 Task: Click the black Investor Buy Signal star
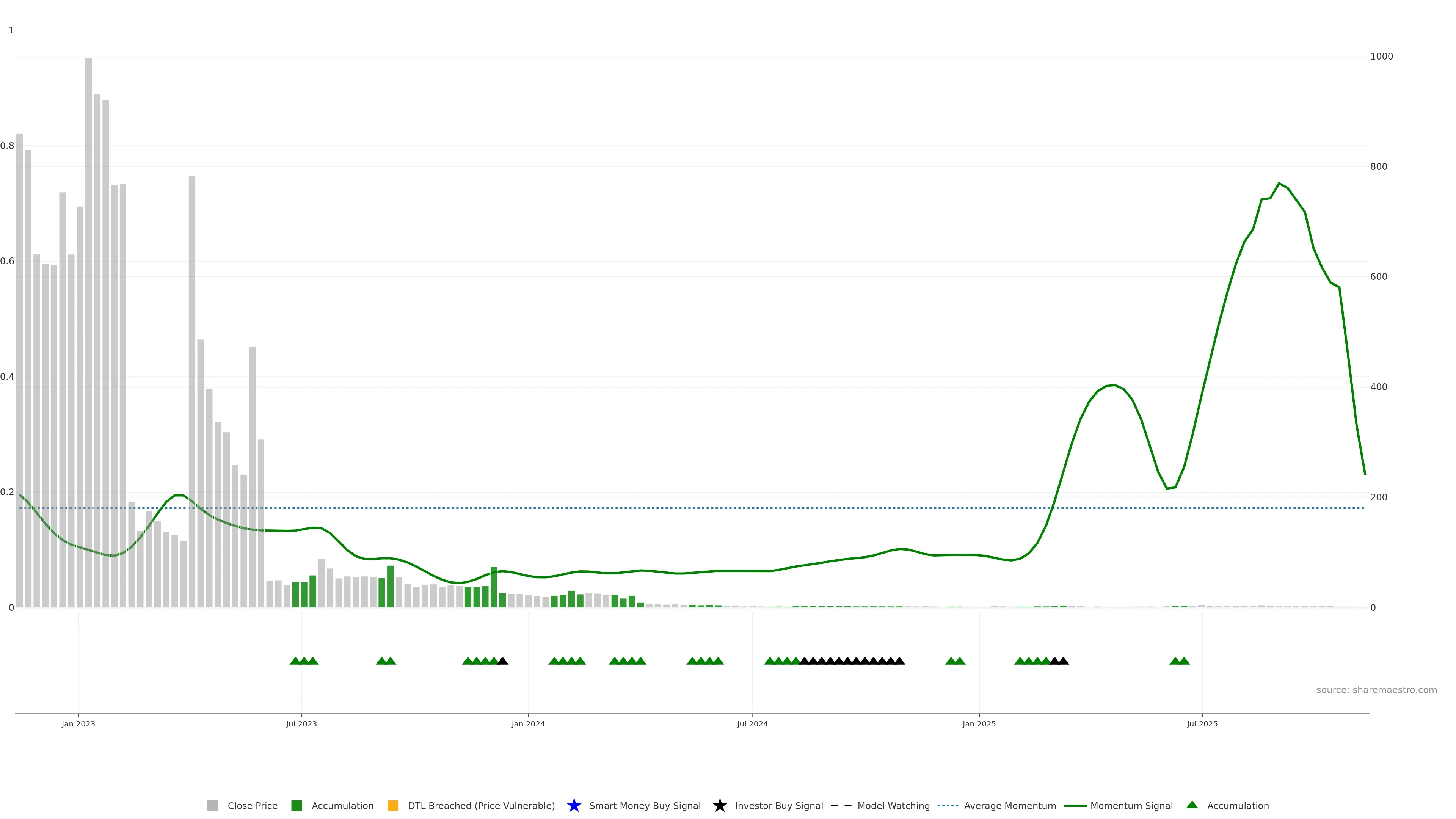click(x=720, y=805)
